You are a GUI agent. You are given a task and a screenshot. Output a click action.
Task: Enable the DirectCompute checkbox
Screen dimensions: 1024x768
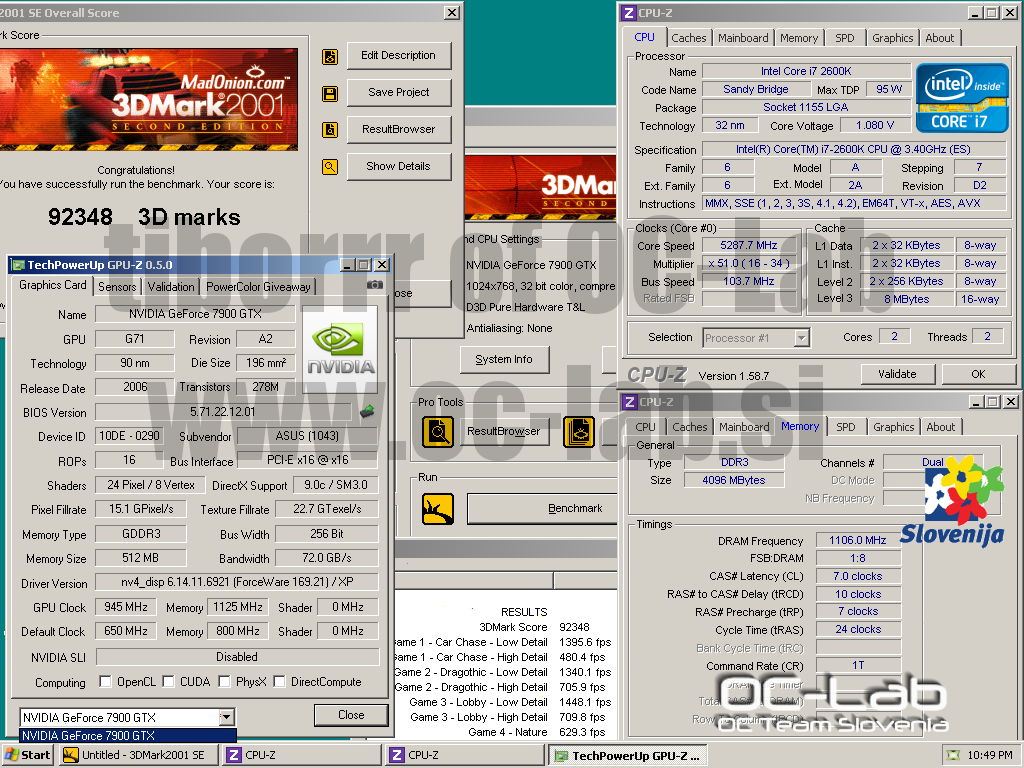[279, 682]
